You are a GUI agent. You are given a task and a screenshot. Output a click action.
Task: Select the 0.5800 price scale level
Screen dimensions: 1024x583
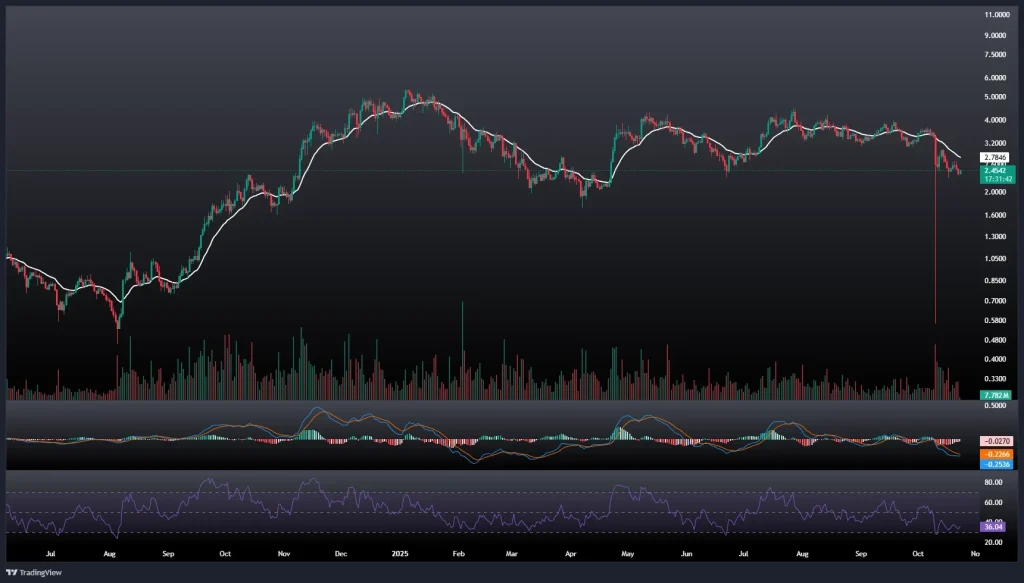pos(996,320)
